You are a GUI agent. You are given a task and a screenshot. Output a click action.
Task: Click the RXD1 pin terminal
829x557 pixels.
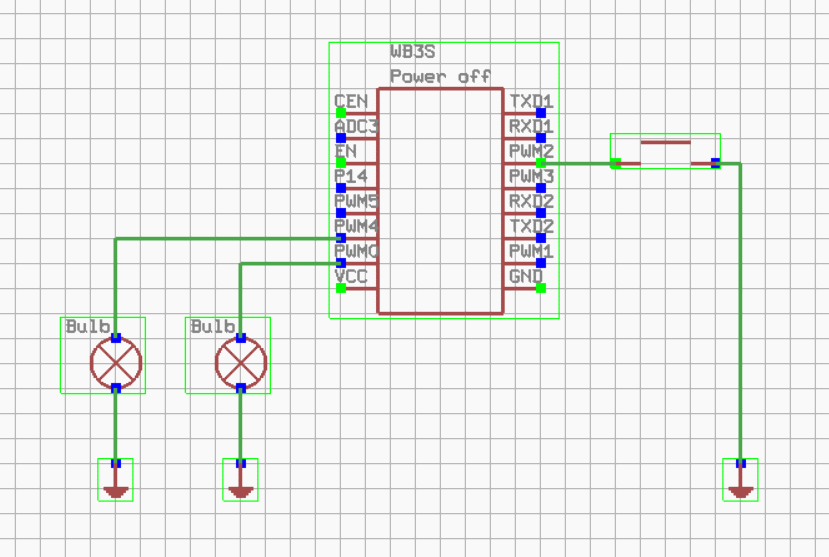coord(541,138)
